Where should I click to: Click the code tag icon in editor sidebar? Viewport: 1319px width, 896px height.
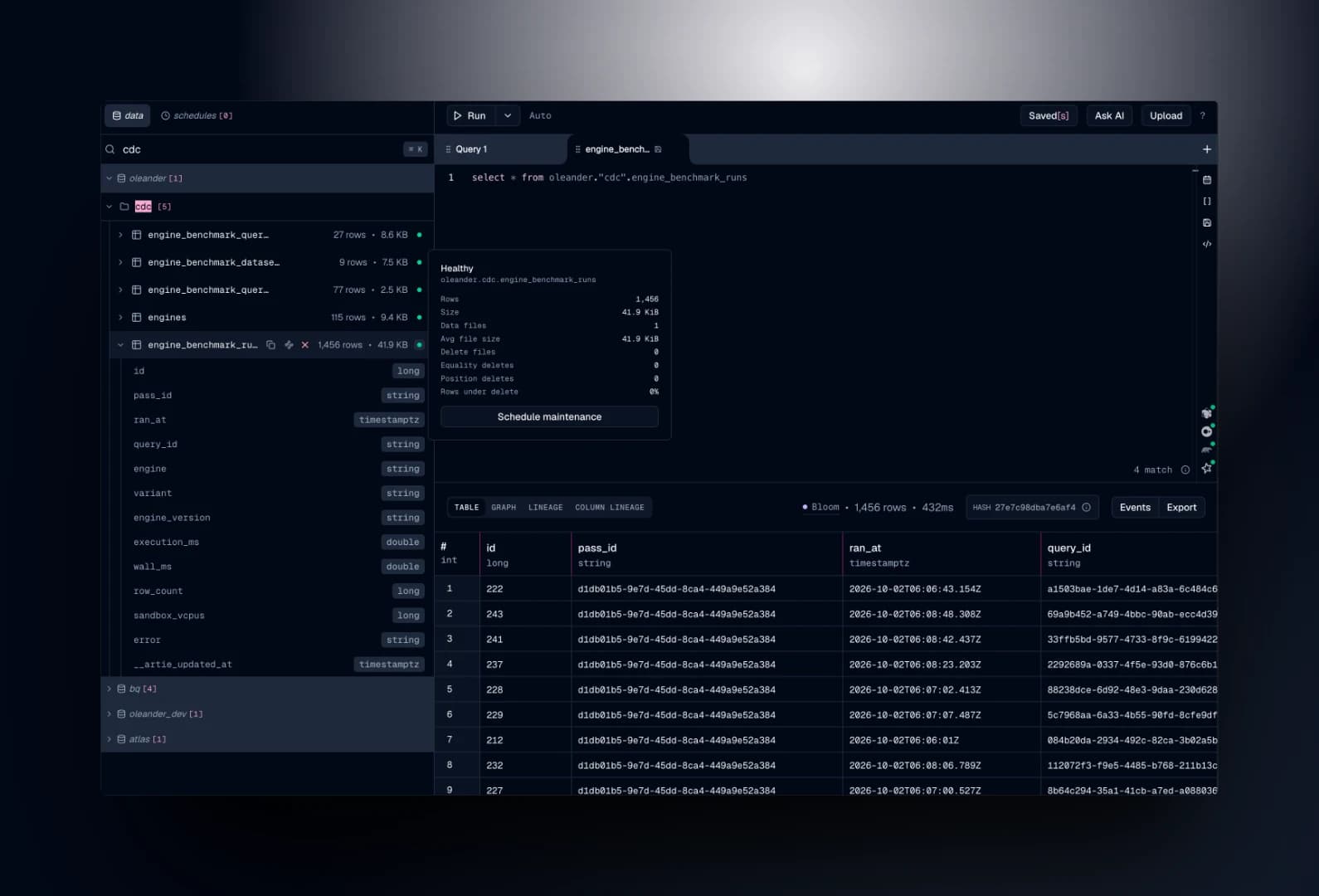pos(1207,244)
